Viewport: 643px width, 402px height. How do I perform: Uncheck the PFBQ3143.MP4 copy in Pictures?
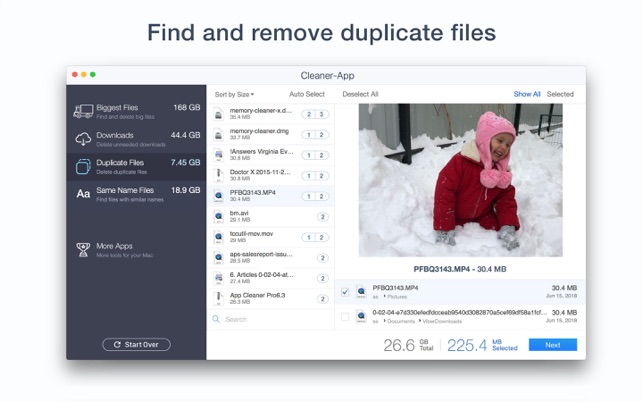coord(345,292)
